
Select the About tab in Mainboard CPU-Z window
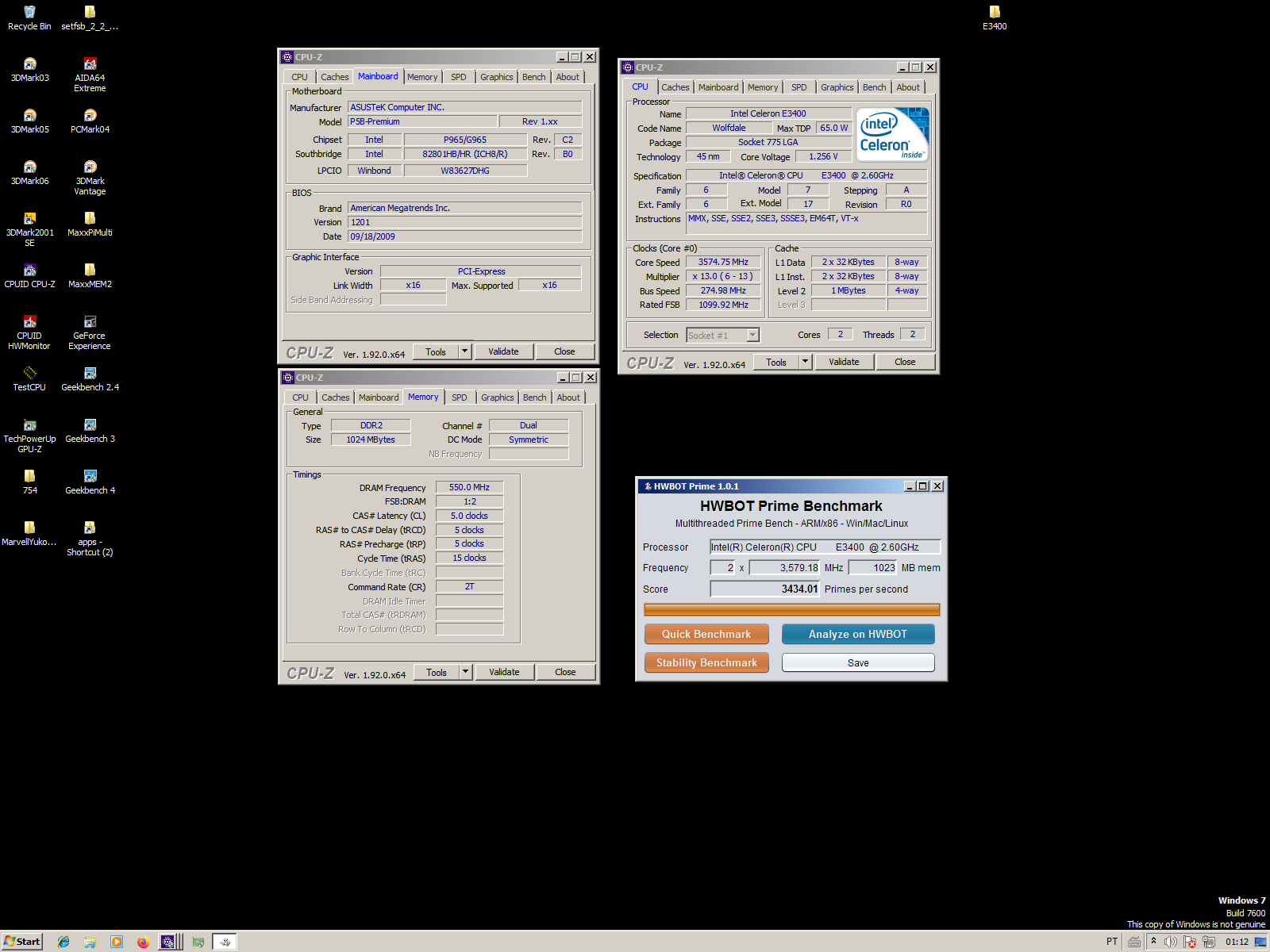point(568,77)
